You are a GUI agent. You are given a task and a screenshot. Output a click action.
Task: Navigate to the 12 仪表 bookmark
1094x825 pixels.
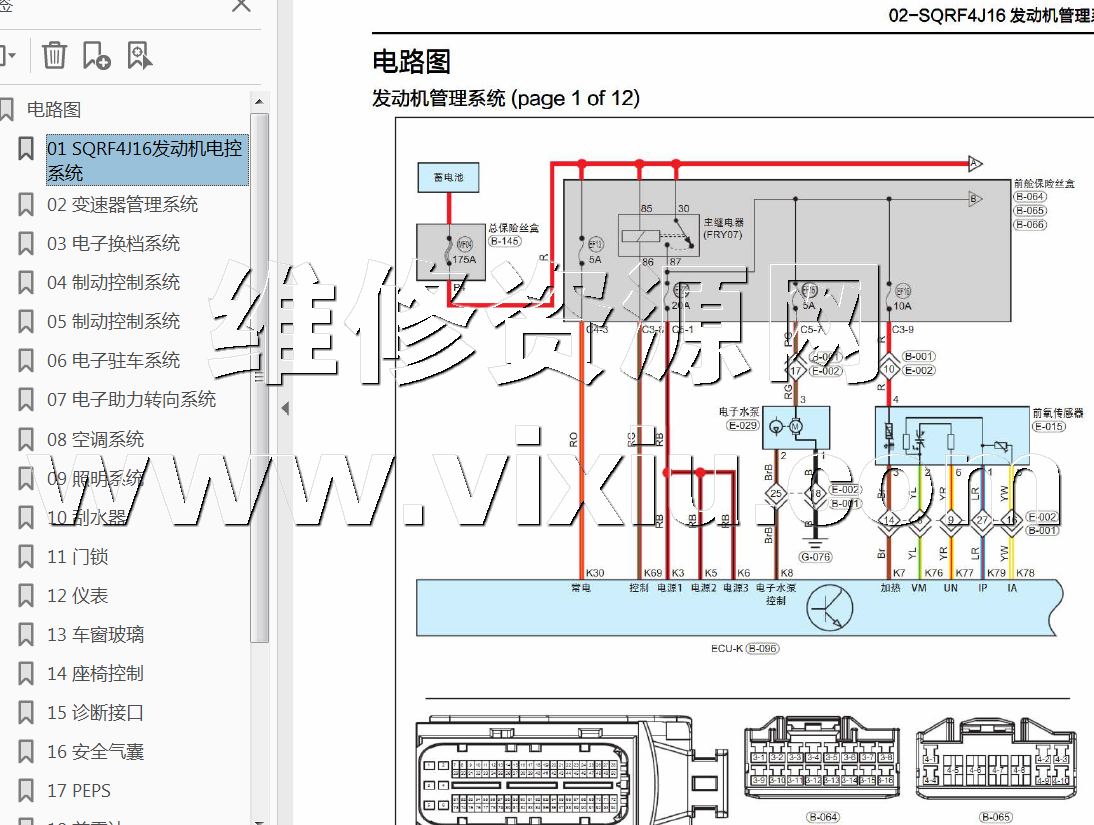pos(77,596)
